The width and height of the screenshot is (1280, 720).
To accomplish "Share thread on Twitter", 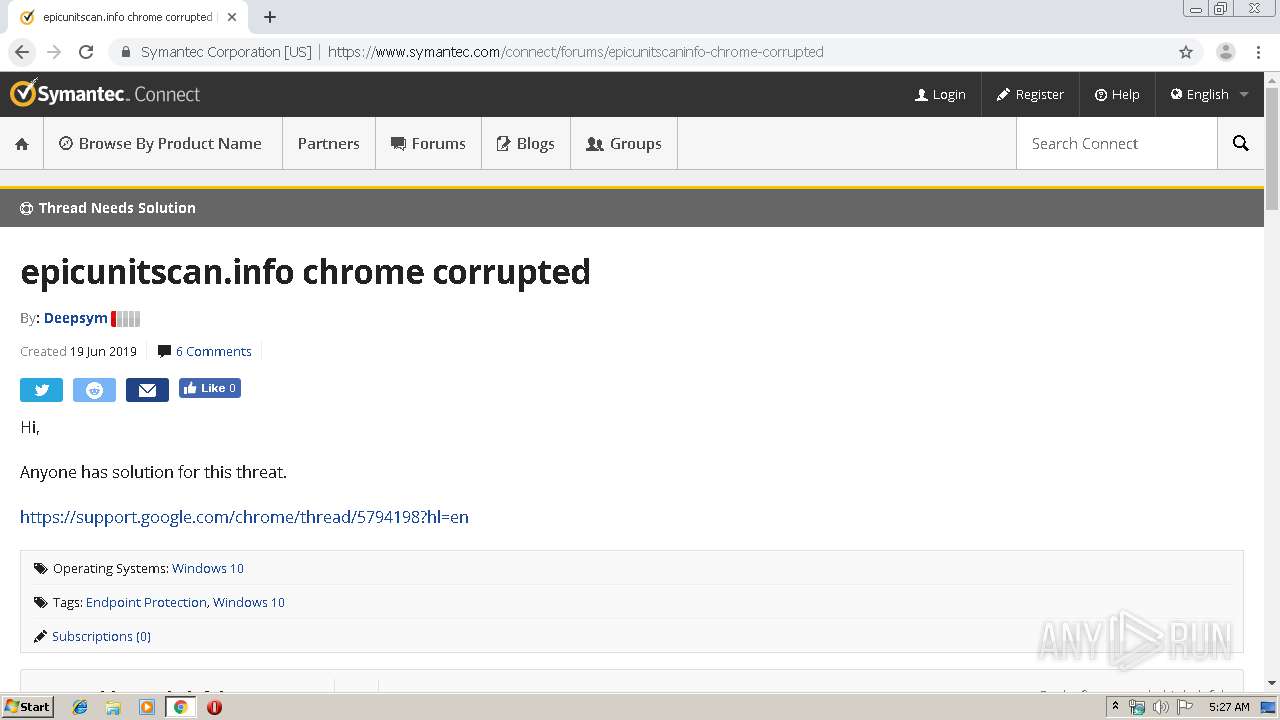I will [x=41, y=390].
